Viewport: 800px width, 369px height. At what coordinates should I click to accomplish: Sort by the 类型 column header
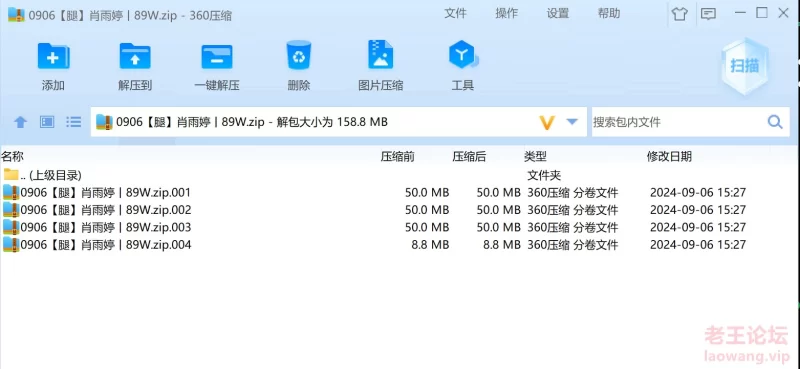[x=535, y=157]
